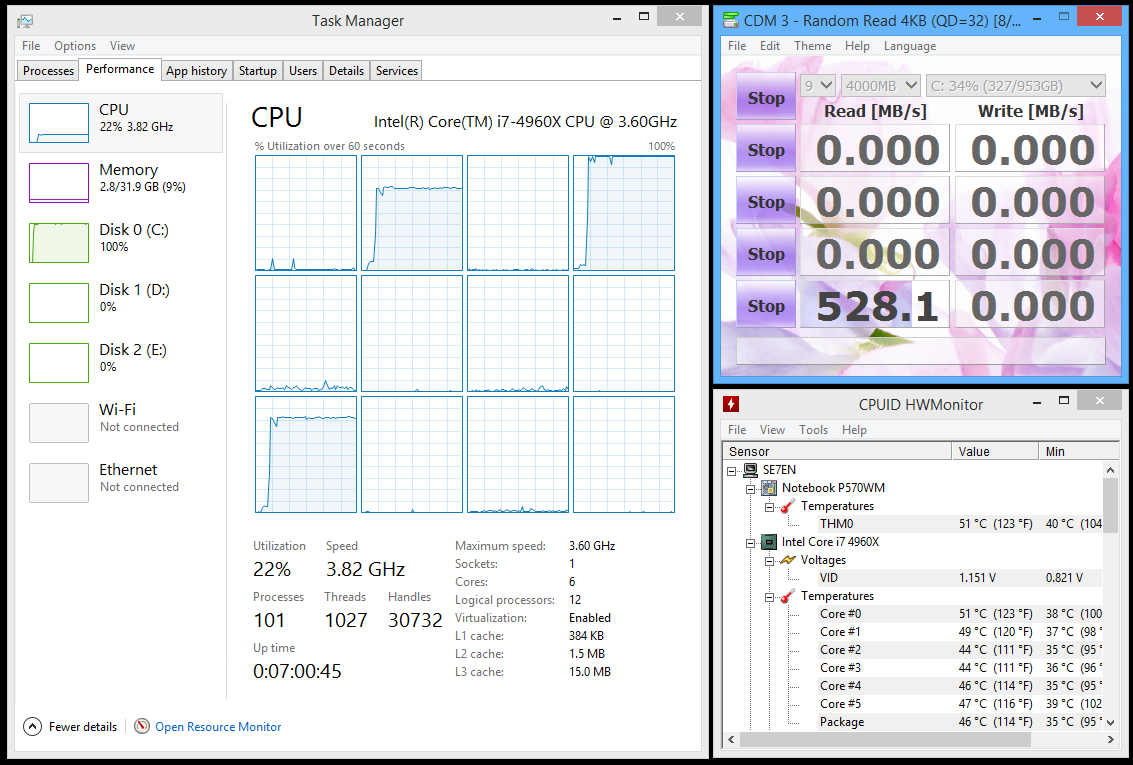Open the C: 34% drive selection dropdown
This screenshot has height=765, width=1133.
point(1015,86)
